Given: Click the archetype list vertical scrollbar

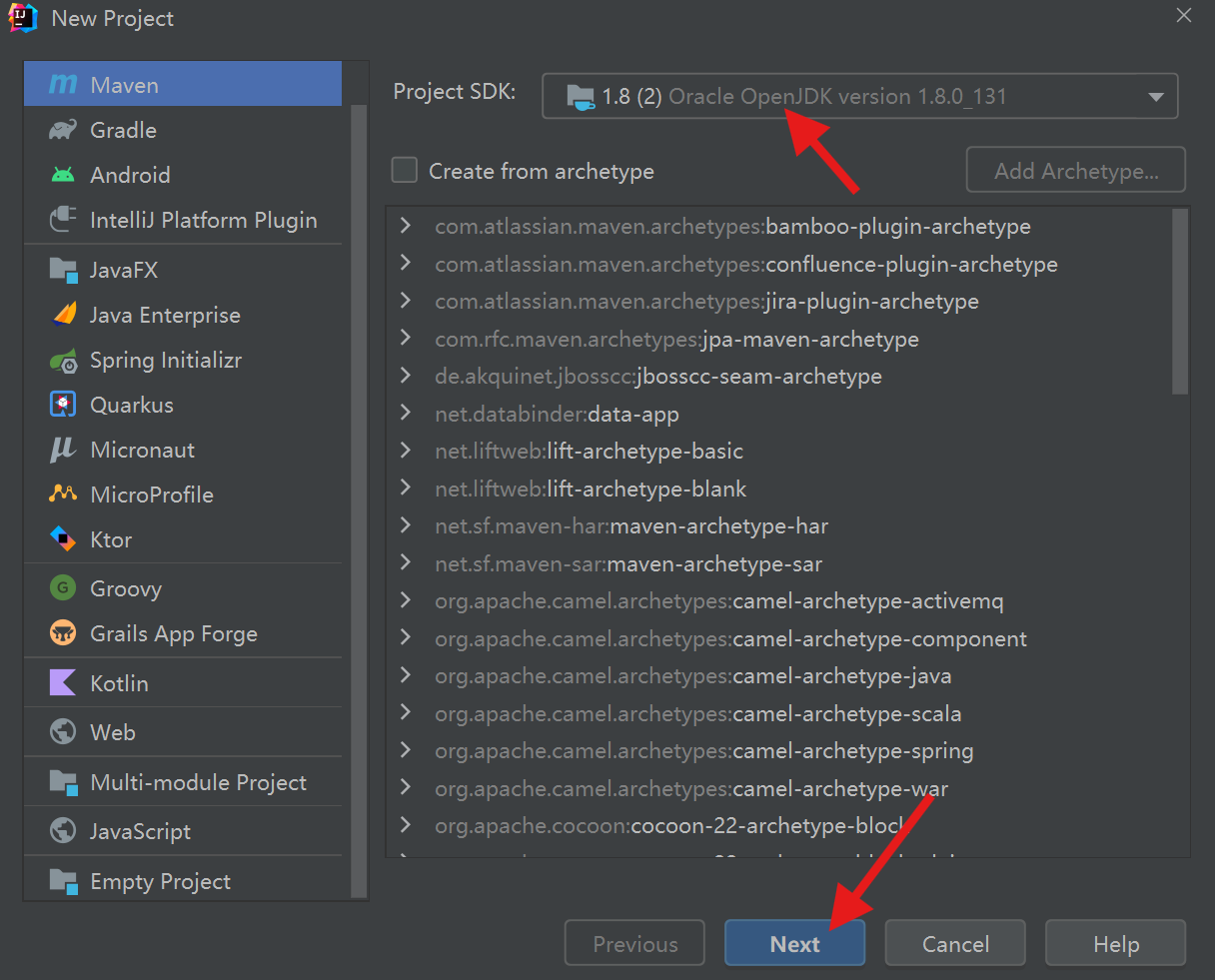Looking at the screenshot, I should point(1180,302).
